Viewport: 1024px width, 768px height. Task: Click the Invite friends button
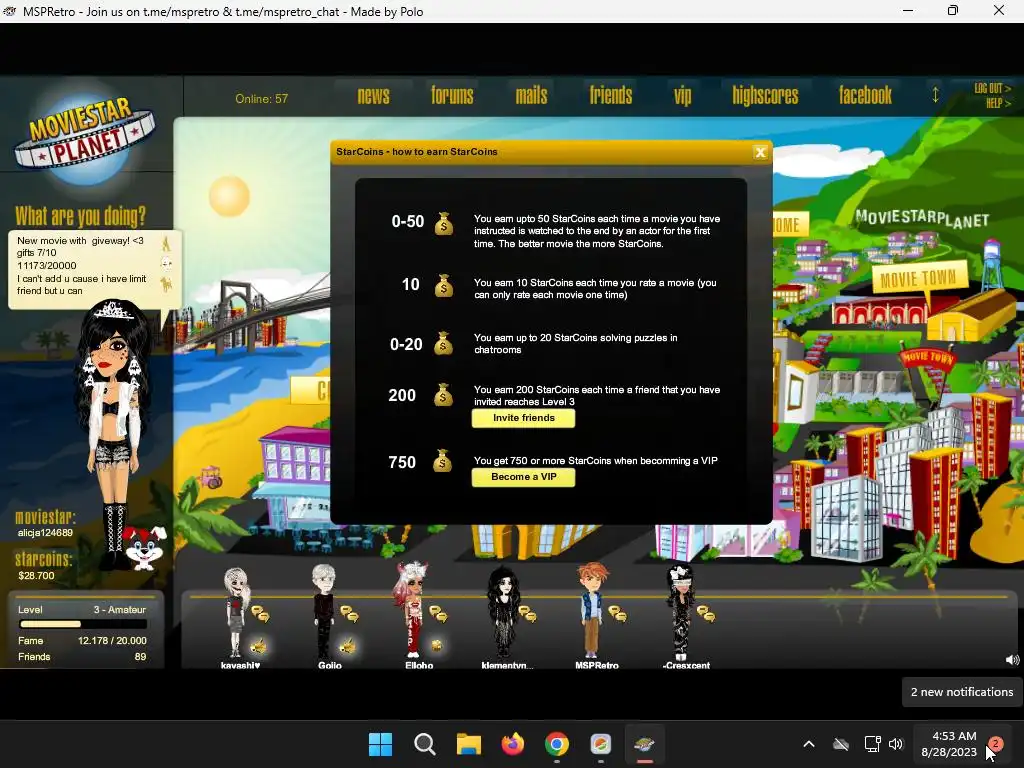523,418
